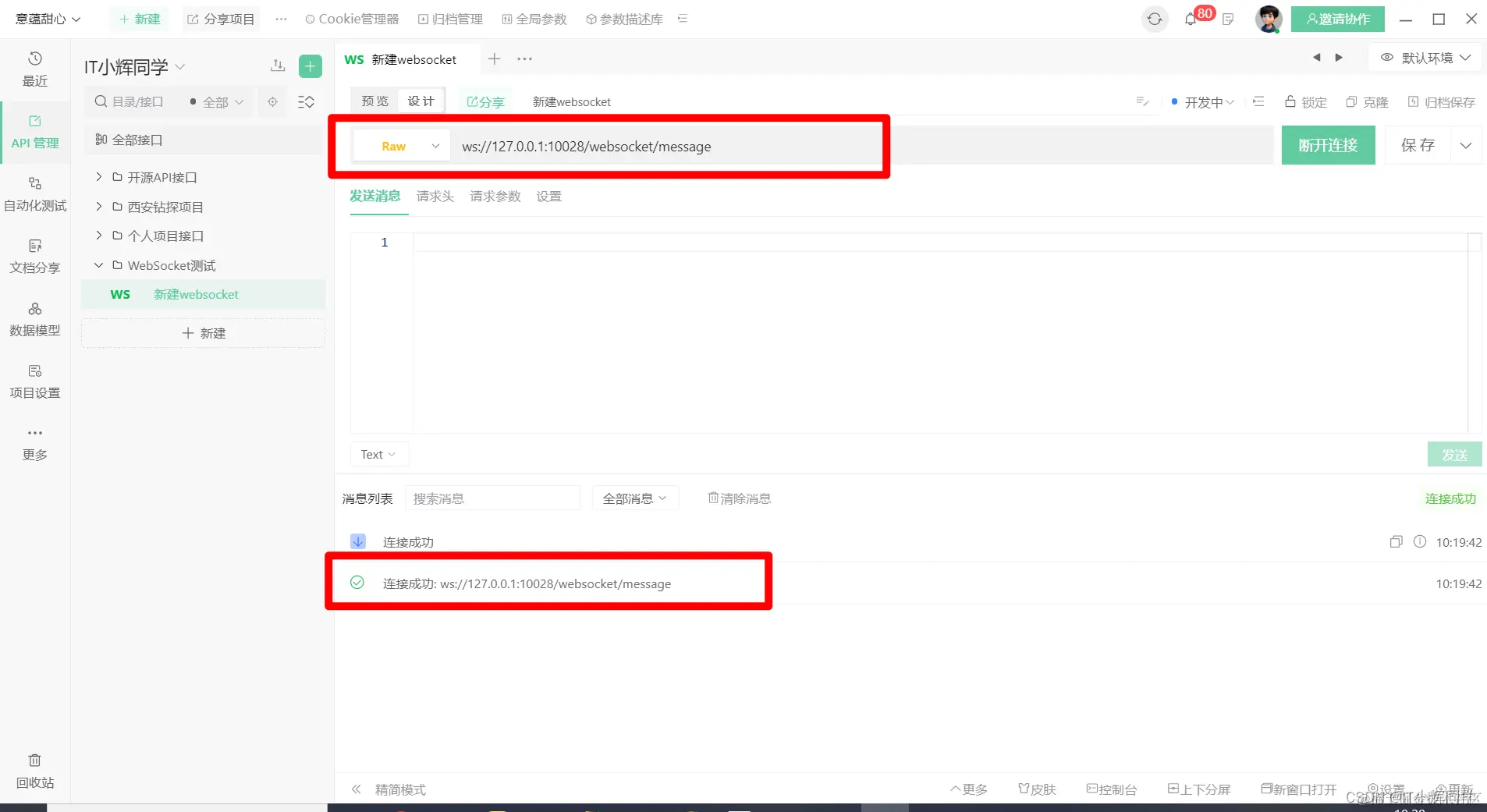Toggle 锁定 to lock this API
The image size is (1487, 812).
tap(1305, 101)
